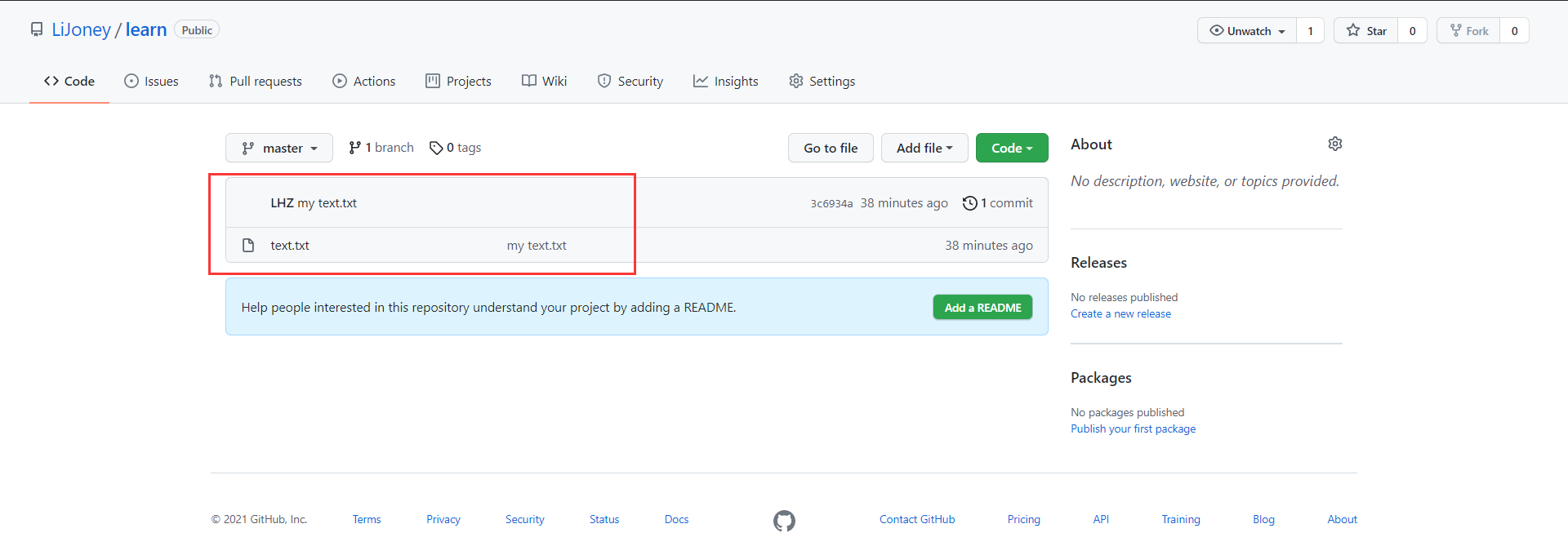This screenshot has height=555, width=1568.
Task: Click the 38 minutes ago timestamp in text.txt row
Action: coord(989,246)
